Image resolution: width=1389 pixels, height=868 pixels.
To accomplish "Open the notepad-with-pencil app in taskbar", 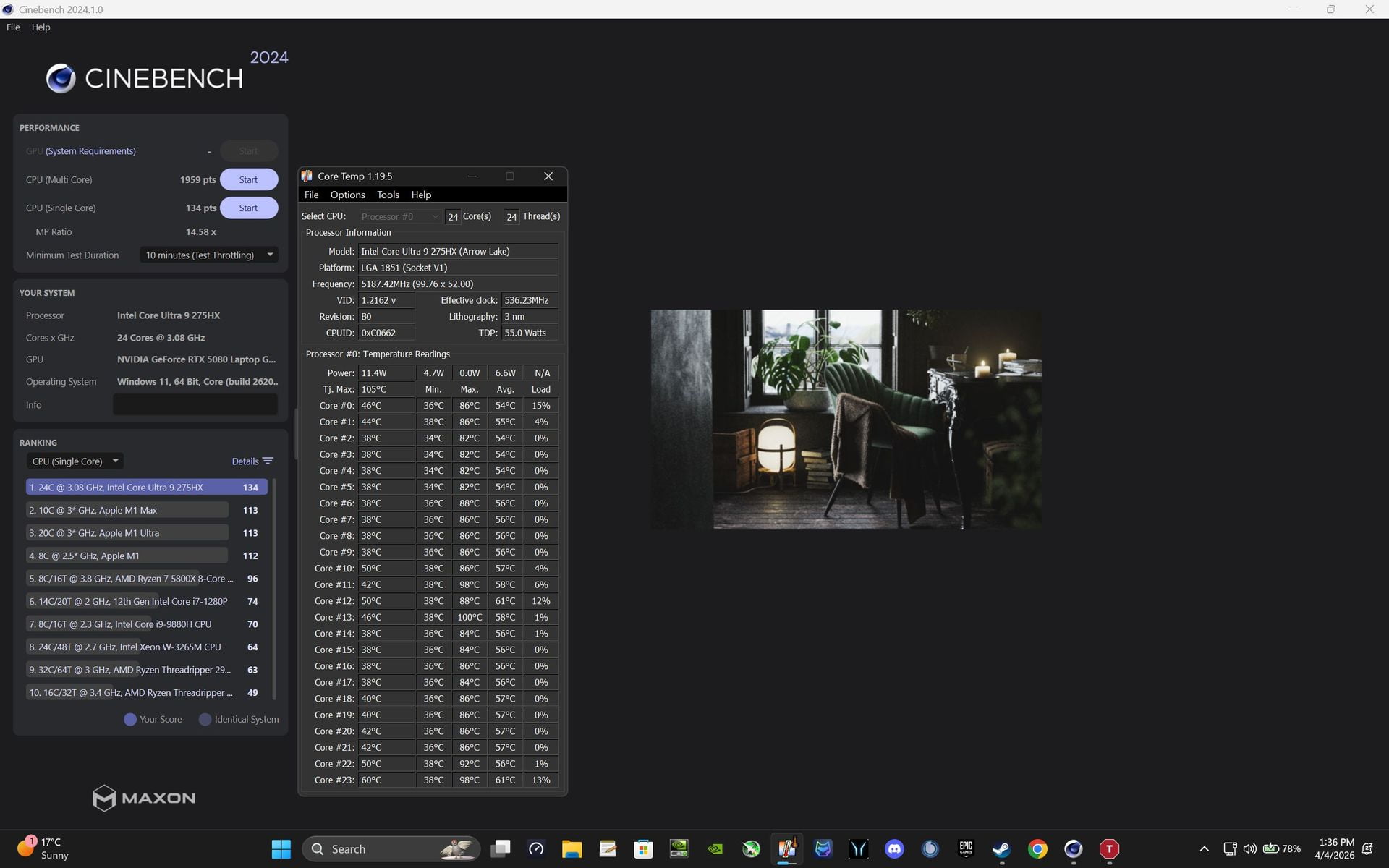I will pyautogui.click(x=608, y=848).
